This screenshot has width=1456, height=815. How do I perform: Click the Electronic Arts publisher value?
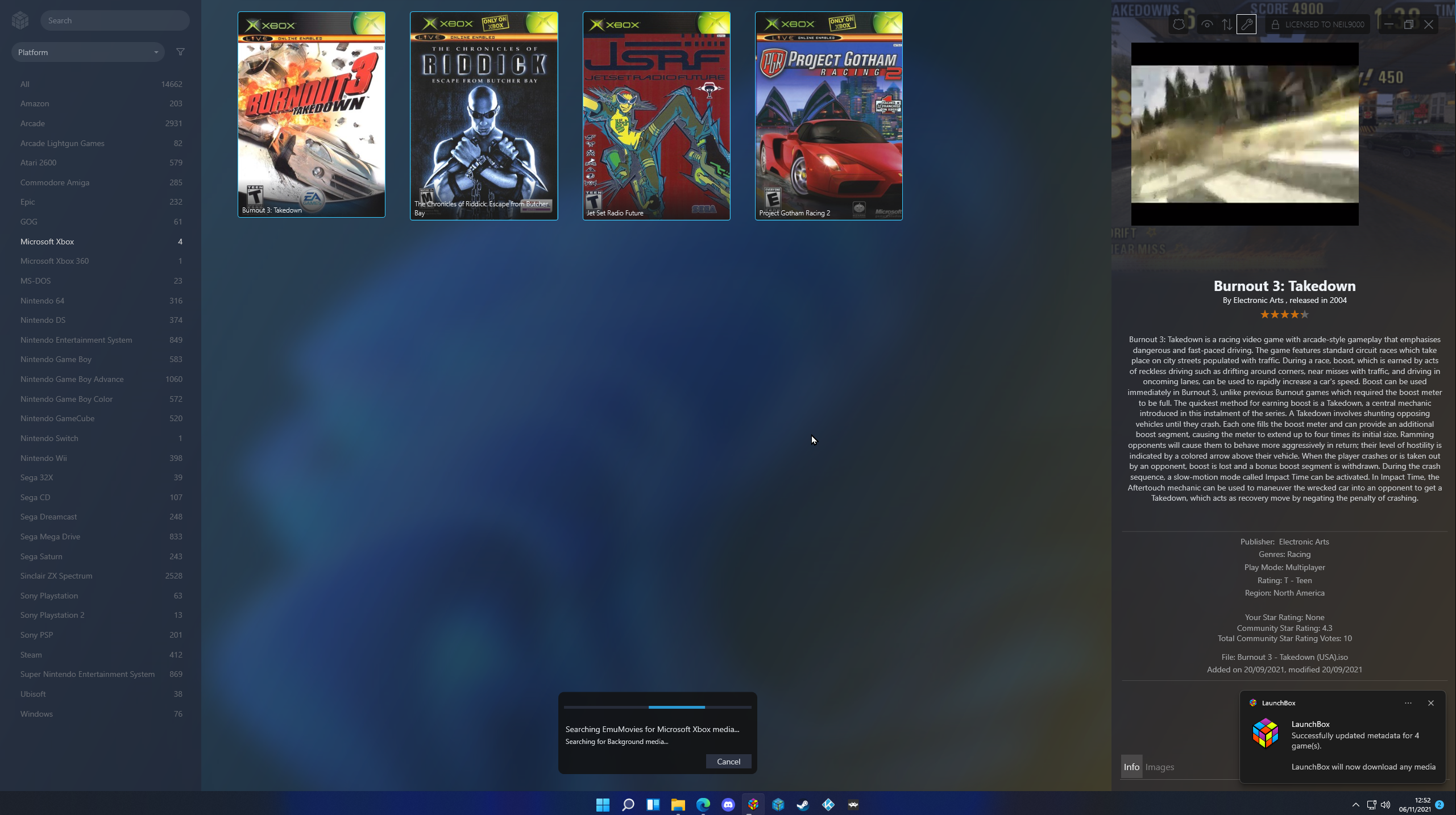[x=1304, y=542]
